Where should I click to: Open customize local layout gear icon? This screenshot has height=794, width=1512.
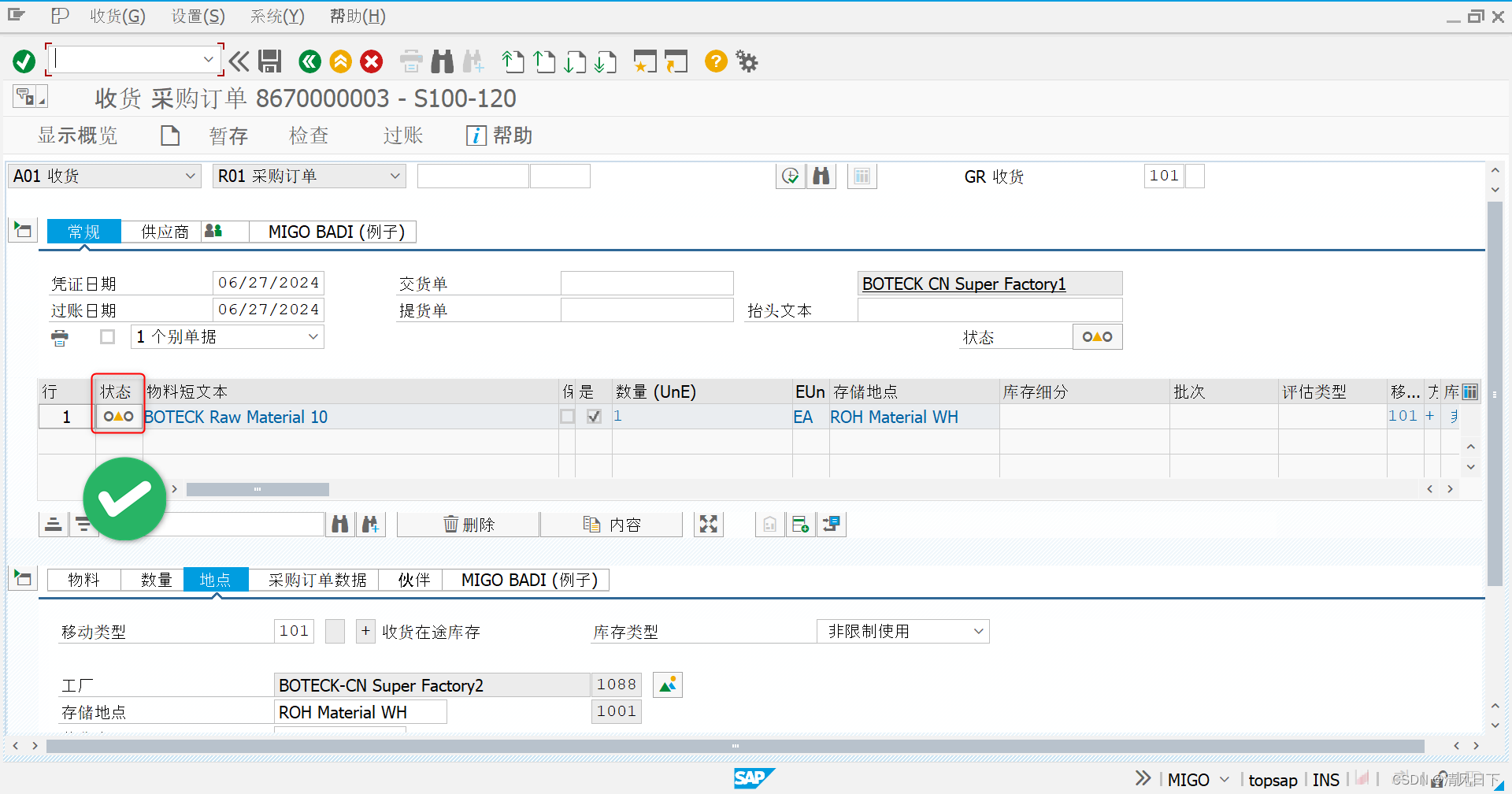pyautogui.click(x=747, y=61)
